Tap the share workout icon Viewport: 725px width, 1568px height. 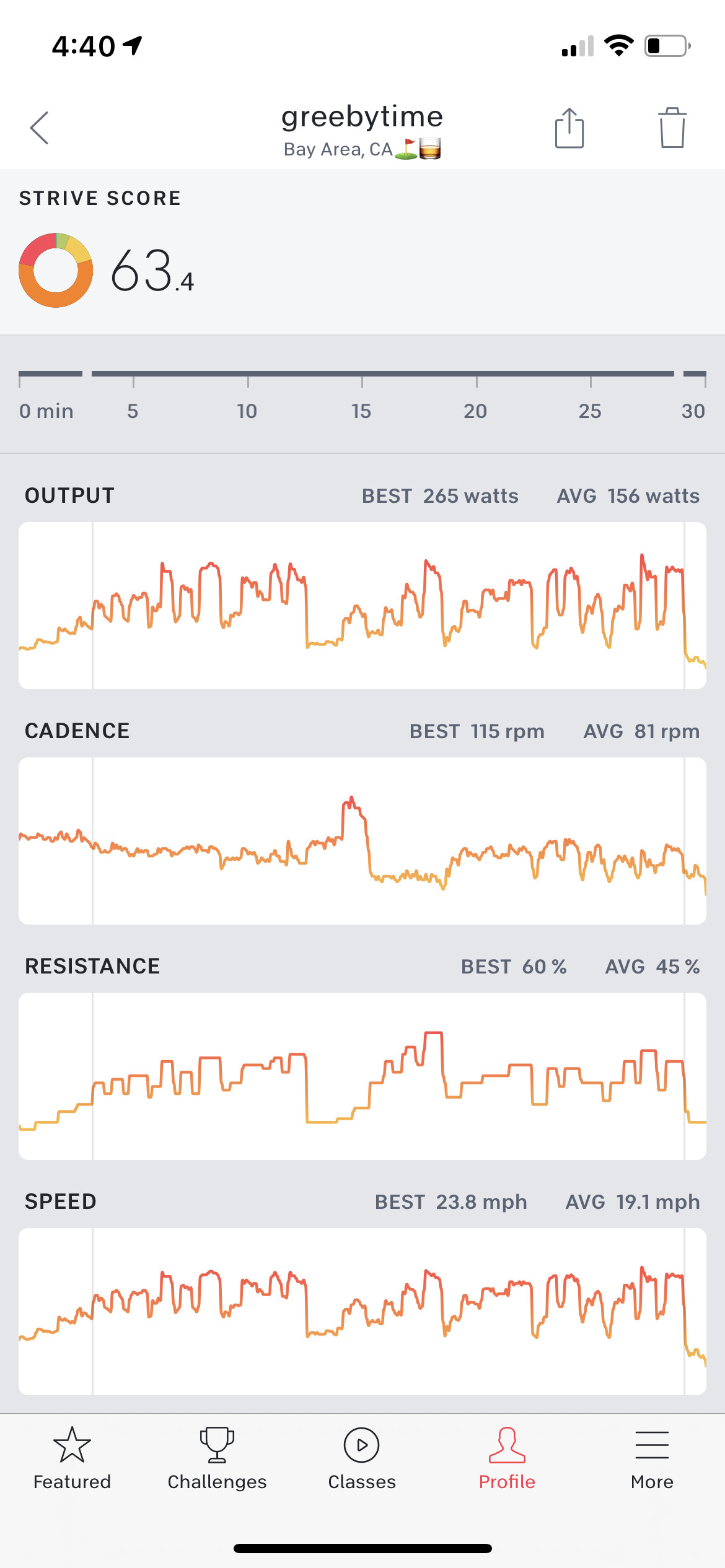[569, 128]
